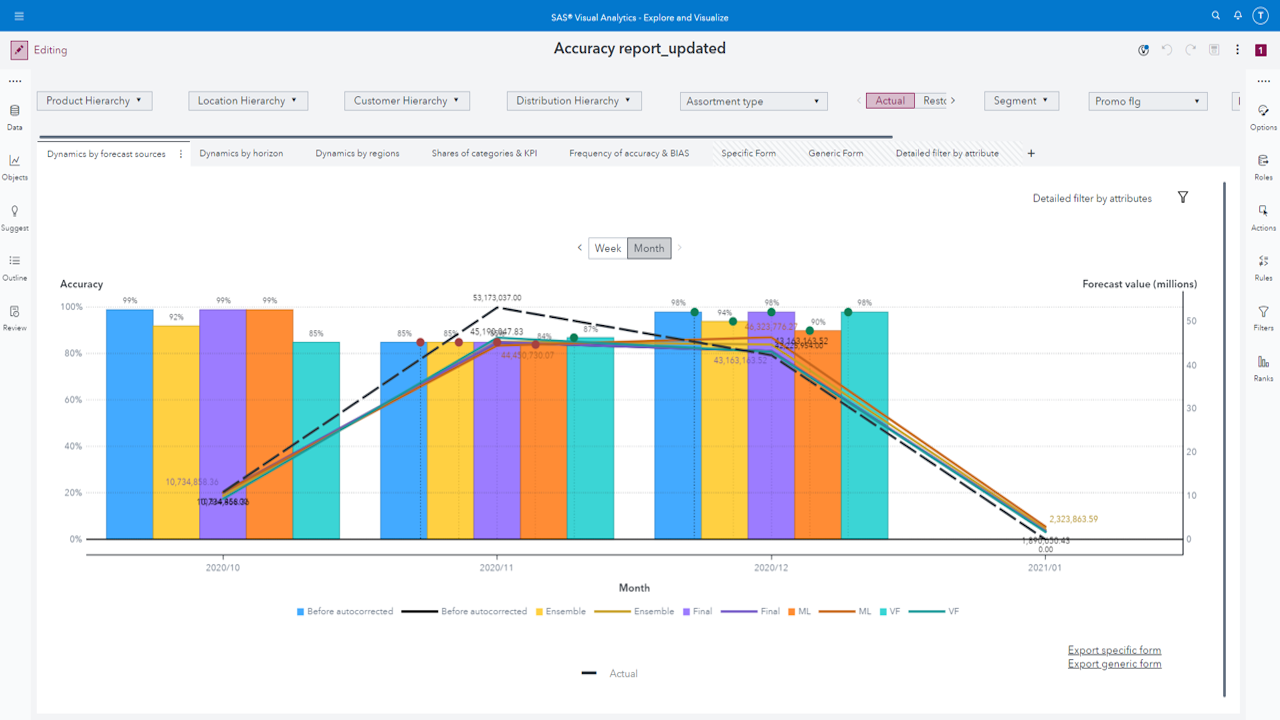Expand Product Hierarchy dropdown
The image size is (1280, 720).
click(94, 101)
